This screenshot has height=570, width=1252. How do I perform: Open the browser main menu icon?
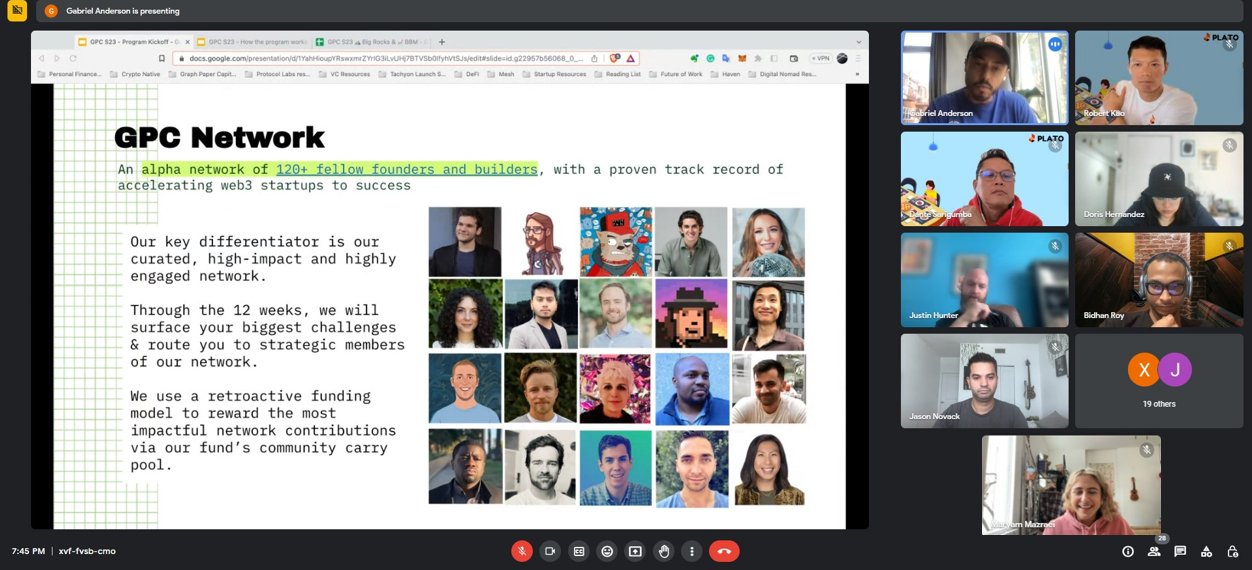coord(857,58)
